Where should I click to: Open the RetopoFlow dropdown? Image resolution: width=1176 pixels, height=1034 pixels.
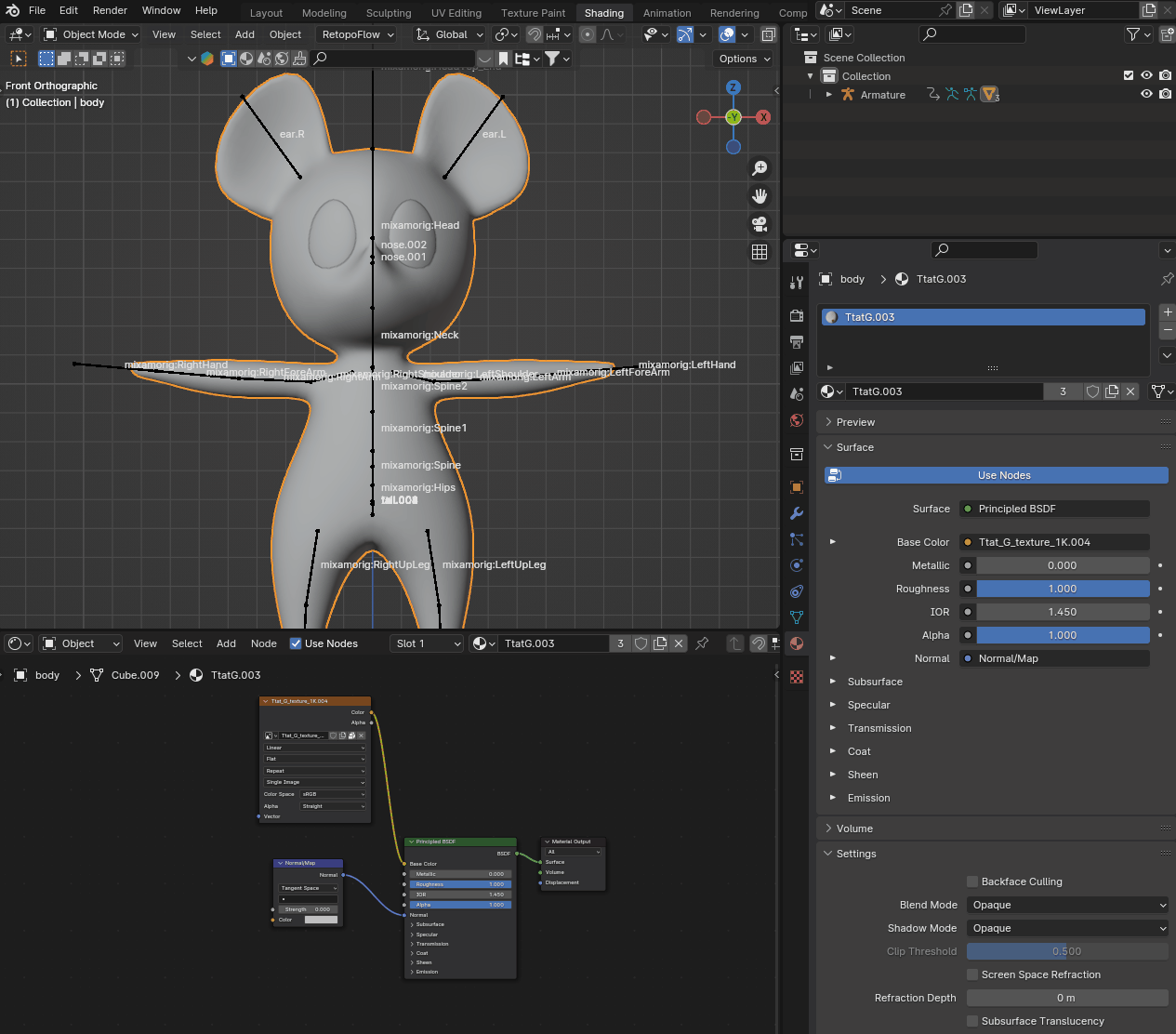point(357,34)
